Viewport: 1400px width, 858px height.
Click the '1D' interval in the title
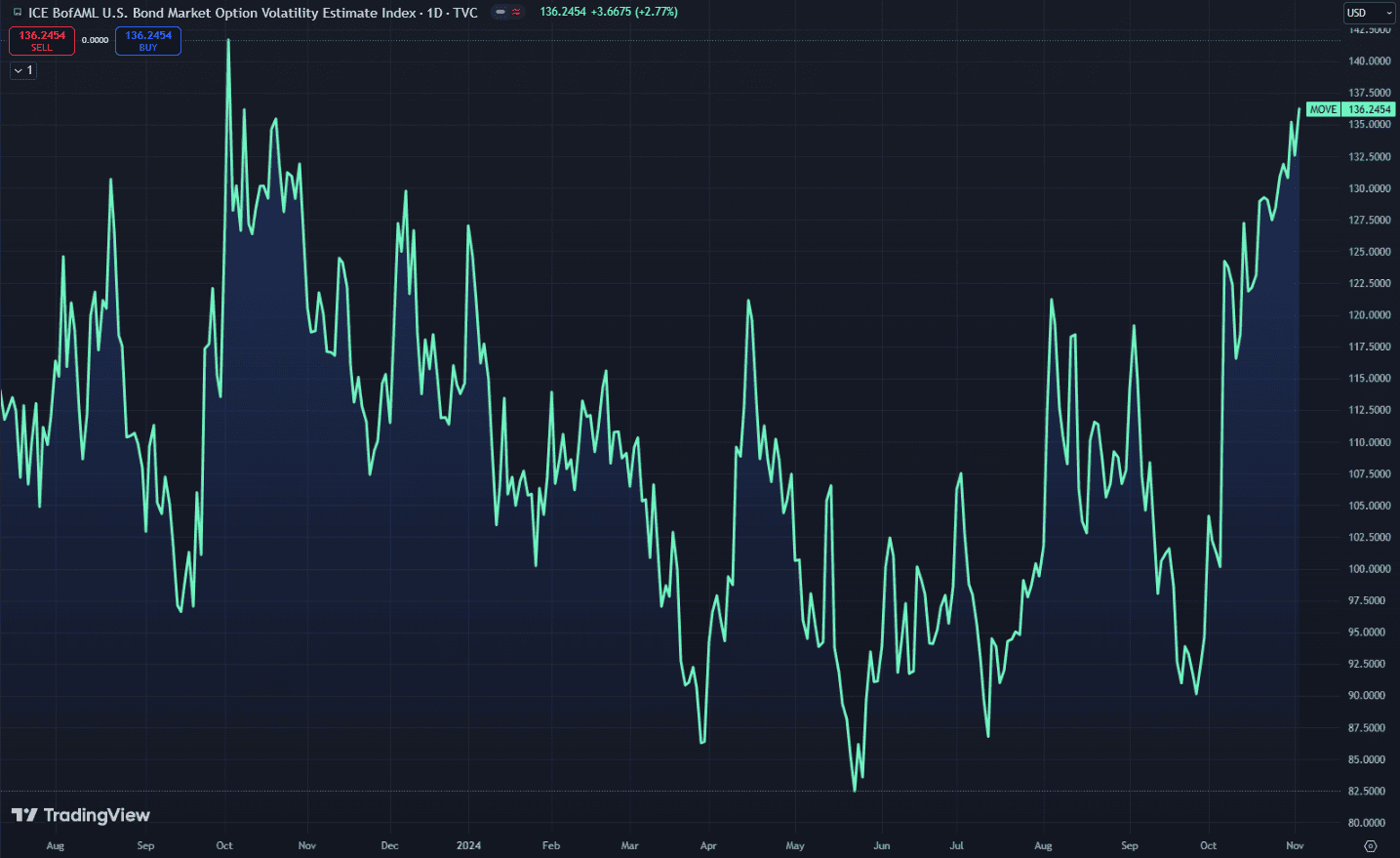[435, 13]
